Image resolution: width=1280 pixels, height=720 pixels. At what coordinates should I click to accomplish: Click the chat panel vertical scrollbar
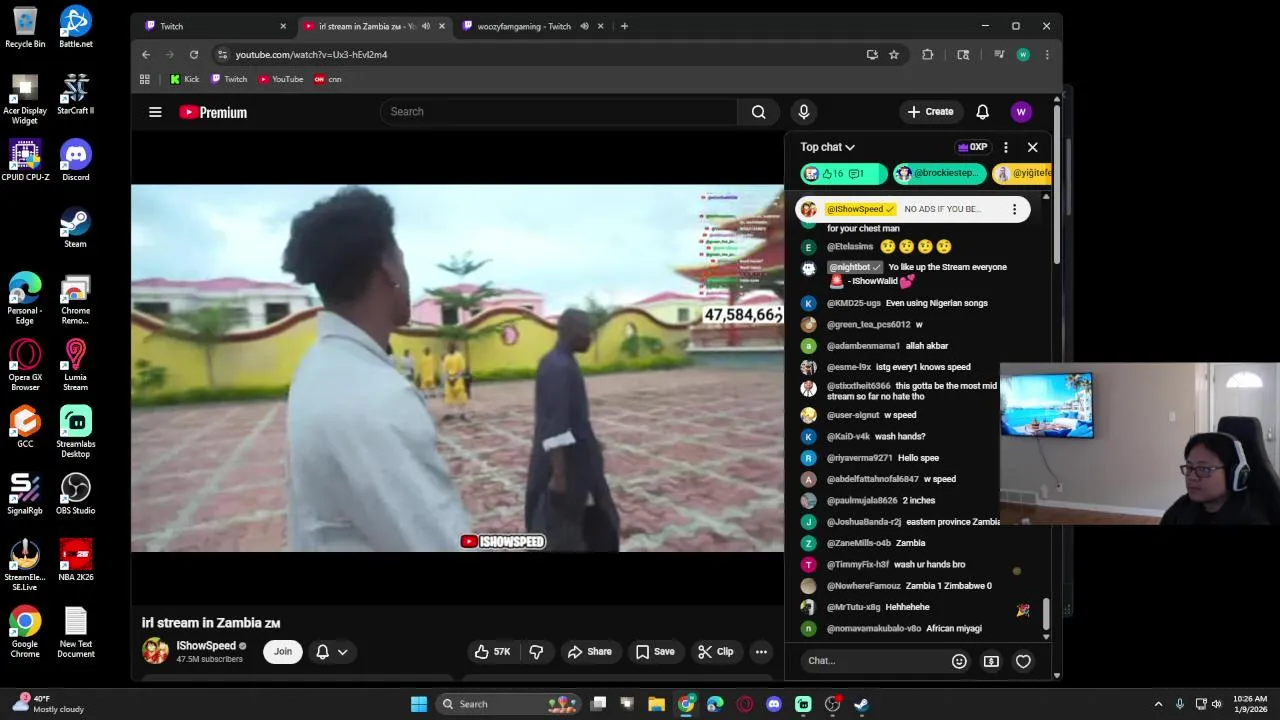click(1046, 615)
